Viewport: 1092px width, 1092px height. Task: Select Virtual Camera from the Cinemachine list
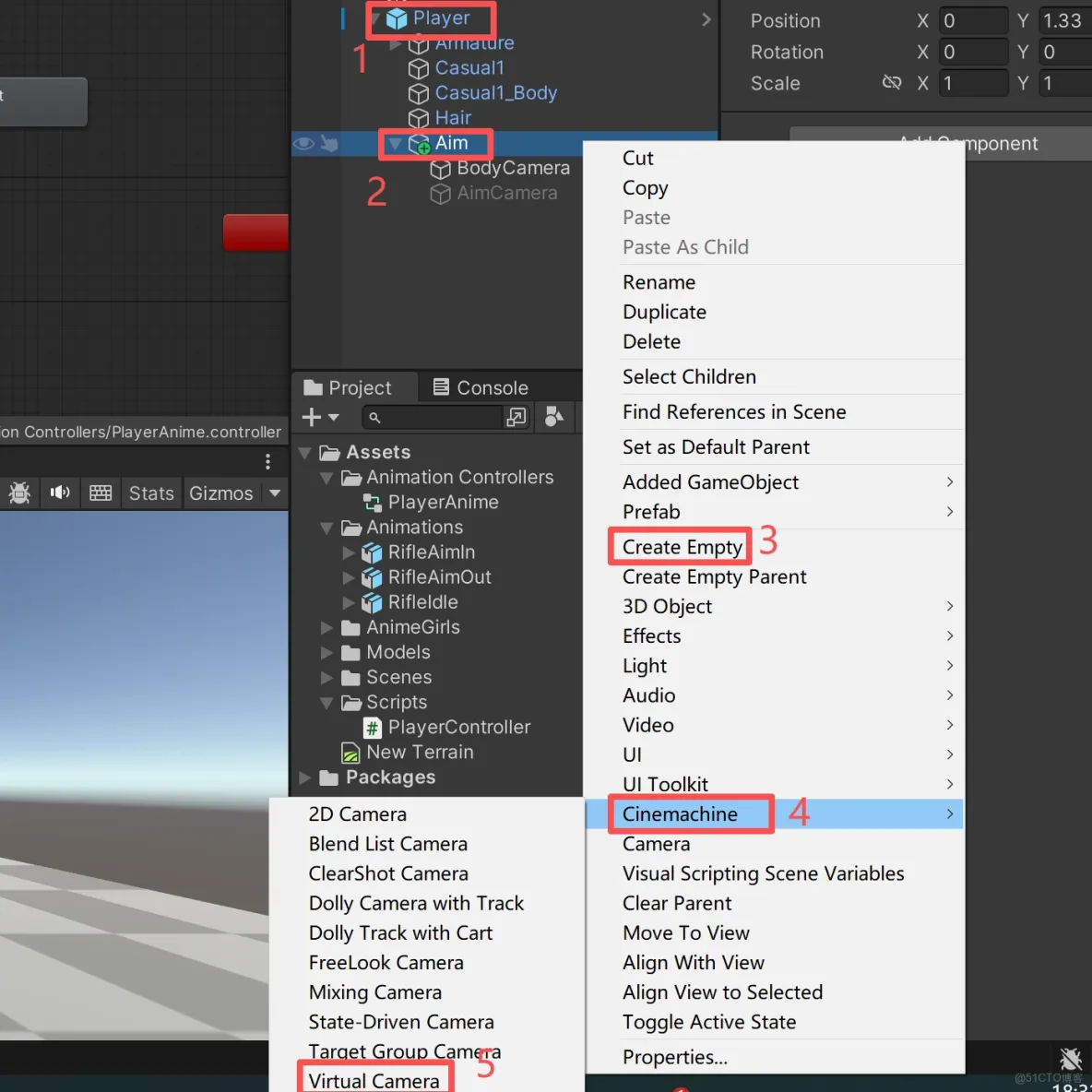(x=374, y=1079)
